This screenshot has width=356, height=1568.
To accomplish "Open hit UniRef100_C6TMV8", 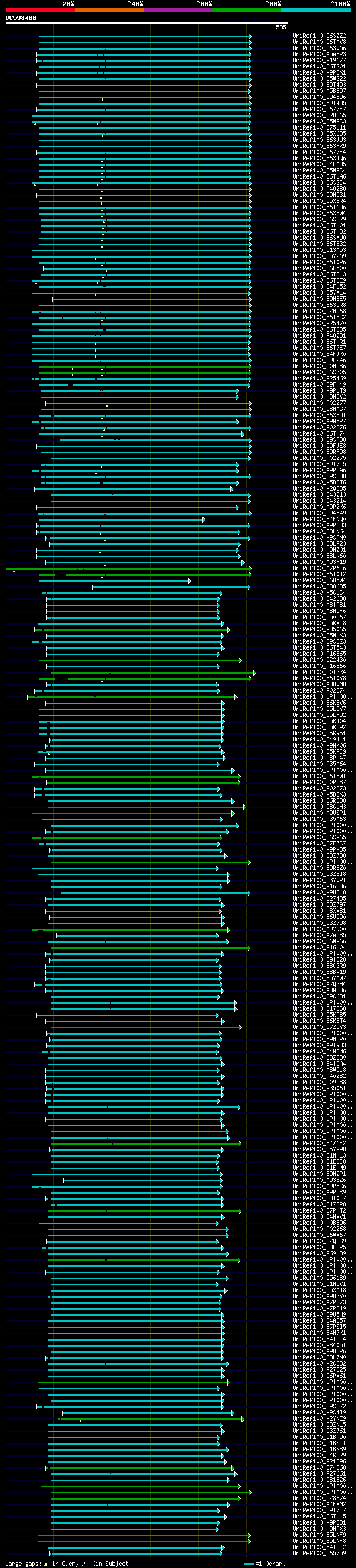I will point(319,42).
